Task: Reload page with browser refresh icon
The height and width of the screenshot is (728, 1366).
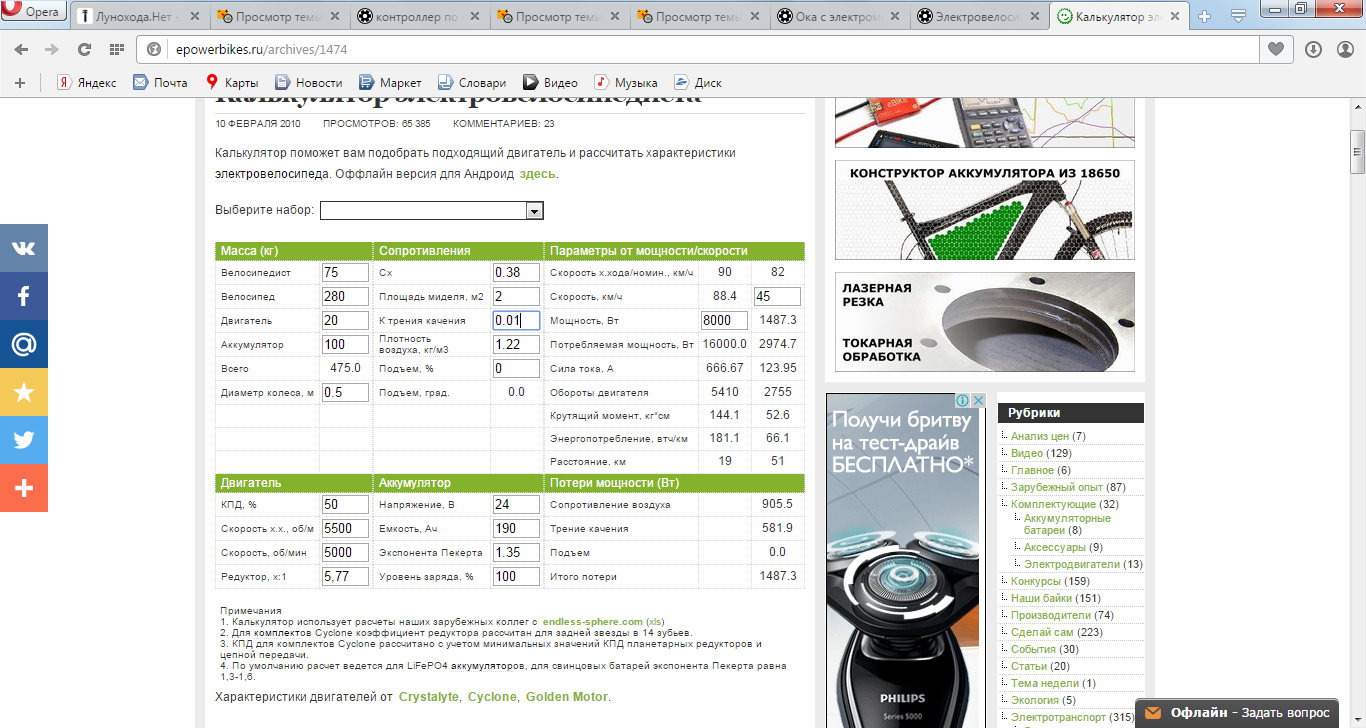Action: [x=85, y=49]
